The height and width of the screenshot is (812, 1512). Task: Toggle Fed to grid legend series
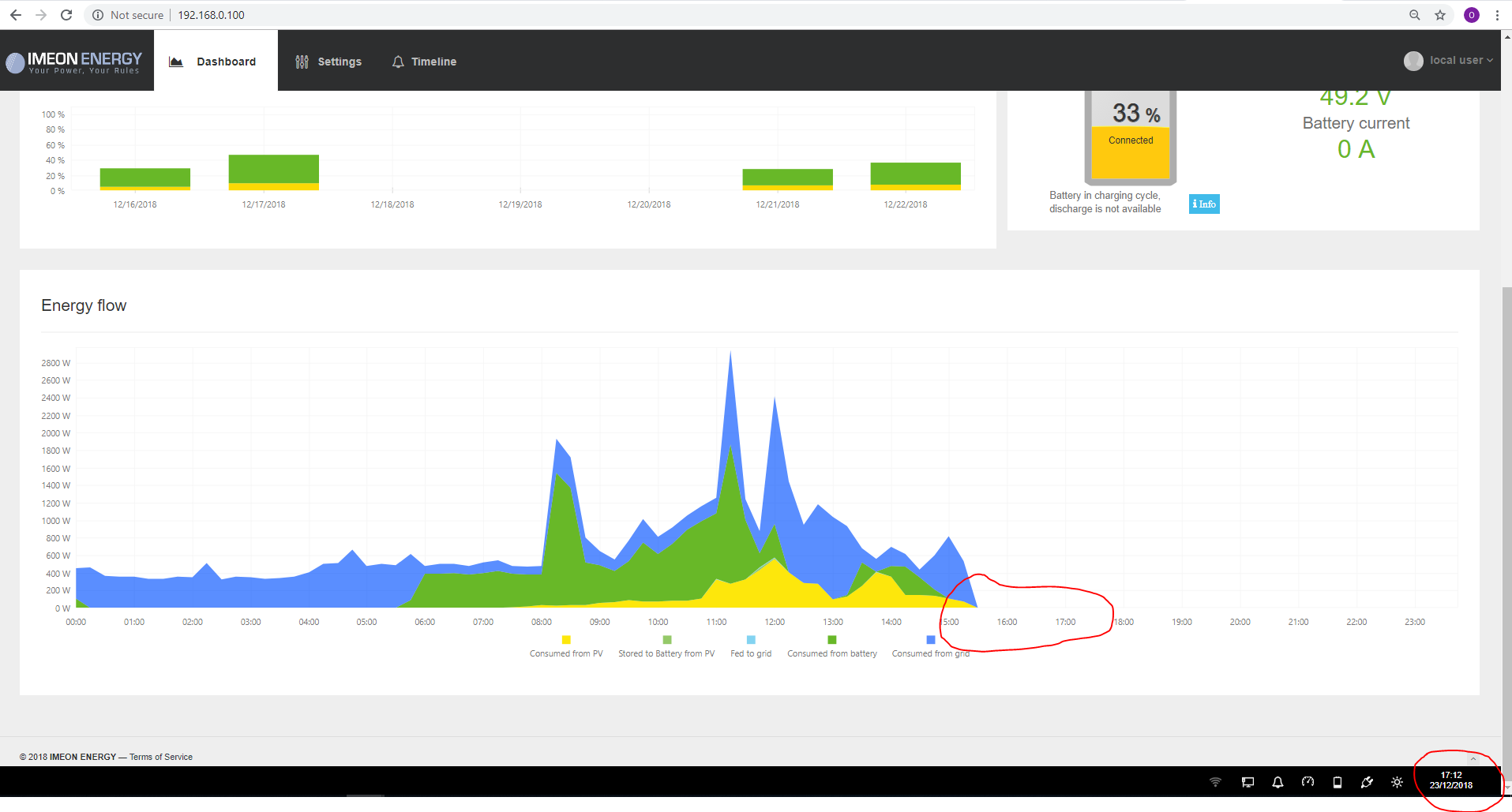(x=751, y=640)
